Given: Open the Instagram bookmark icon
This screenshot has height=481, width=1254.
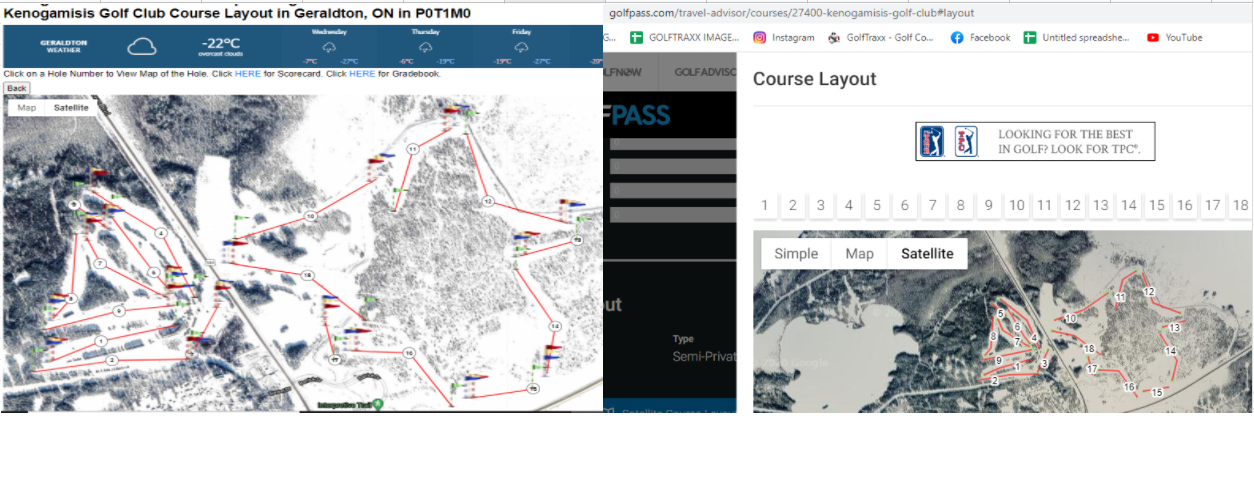Looking at the screenshot, I should [759, 38].
